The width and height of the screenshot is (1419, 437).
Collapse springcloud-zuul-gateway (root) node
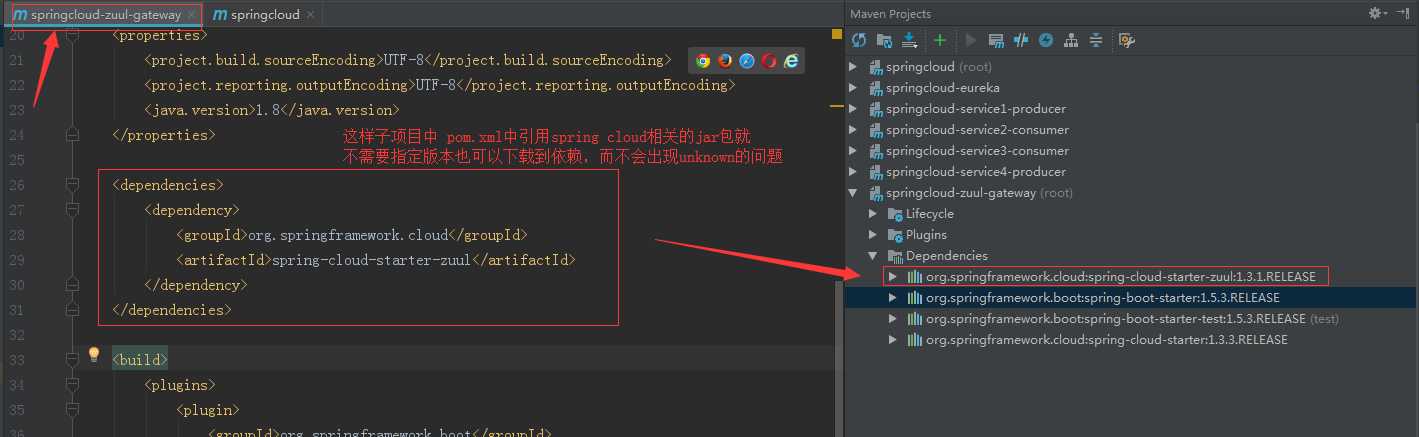tap(853, 193)
